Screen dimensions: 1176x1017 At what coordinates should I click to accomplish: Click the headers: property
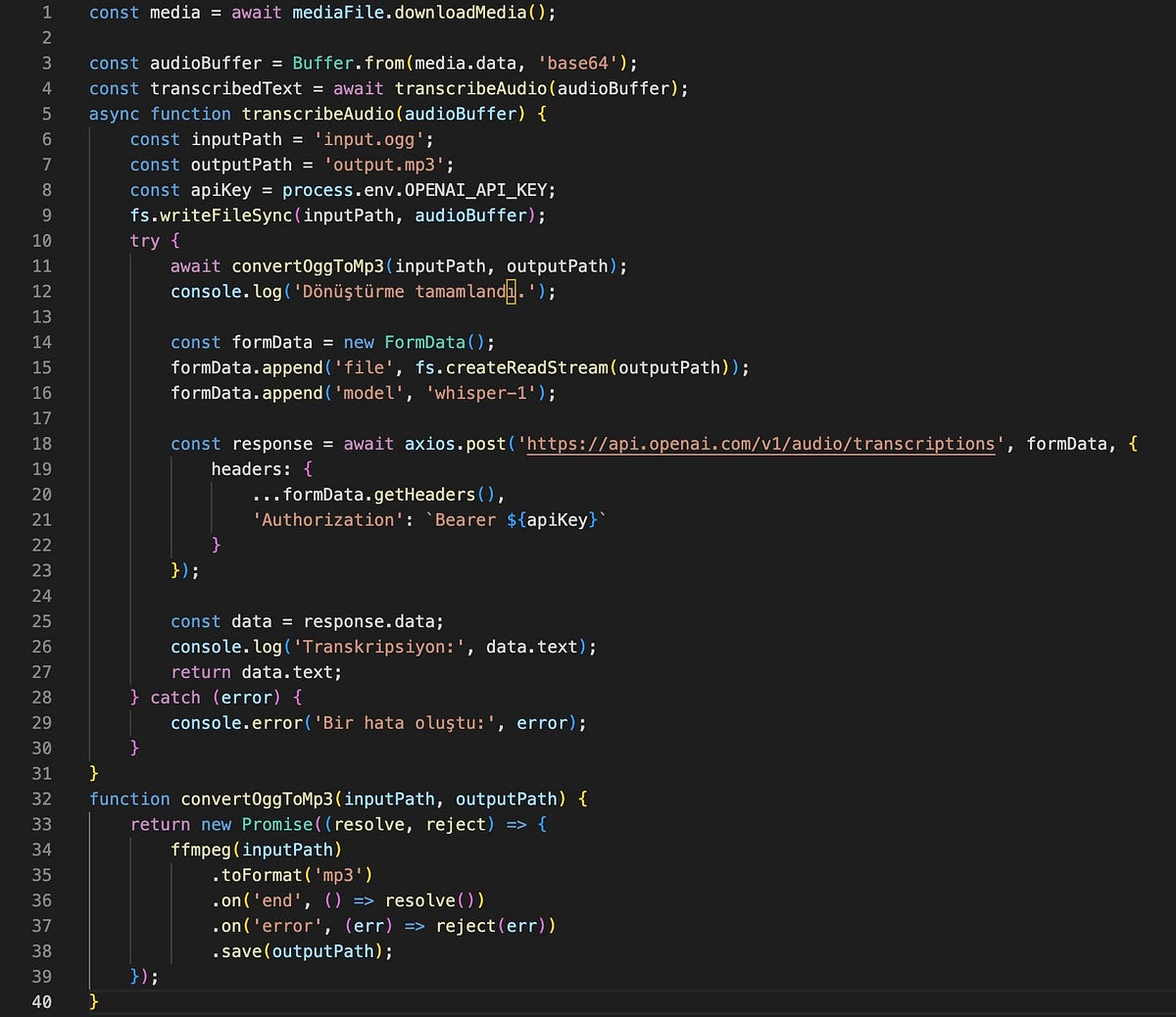point(251,469)
